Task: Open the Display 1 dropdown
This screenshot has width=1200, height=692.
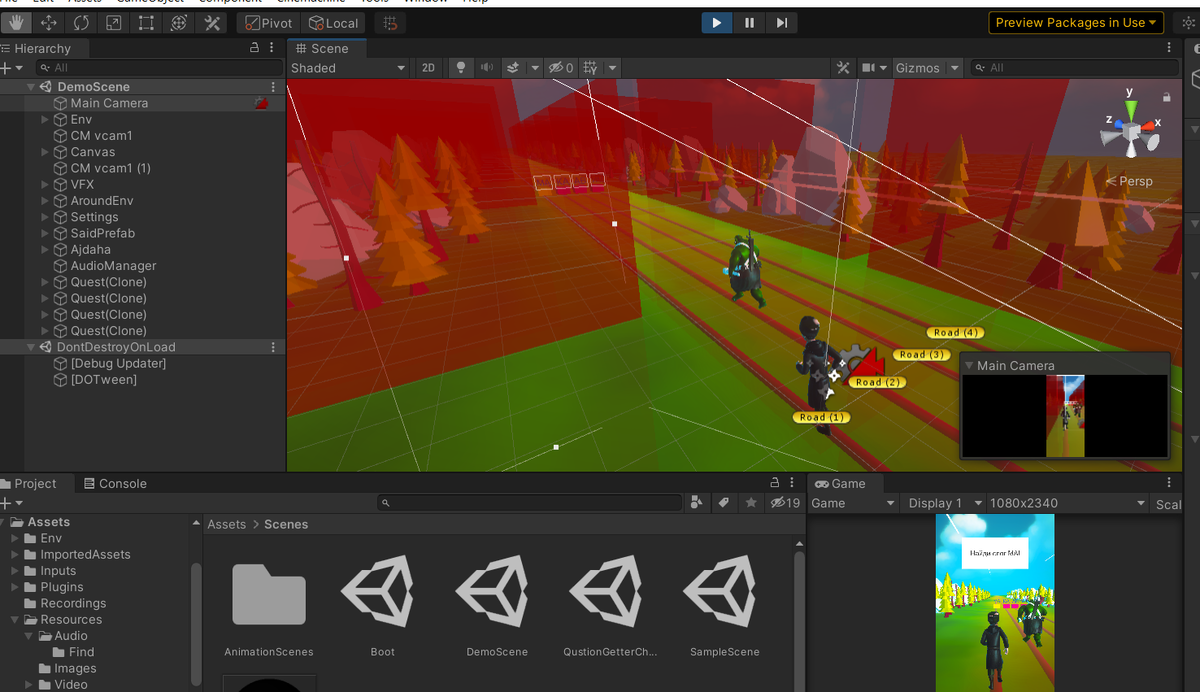Action: pyautogui.click(x=944, y=503)
